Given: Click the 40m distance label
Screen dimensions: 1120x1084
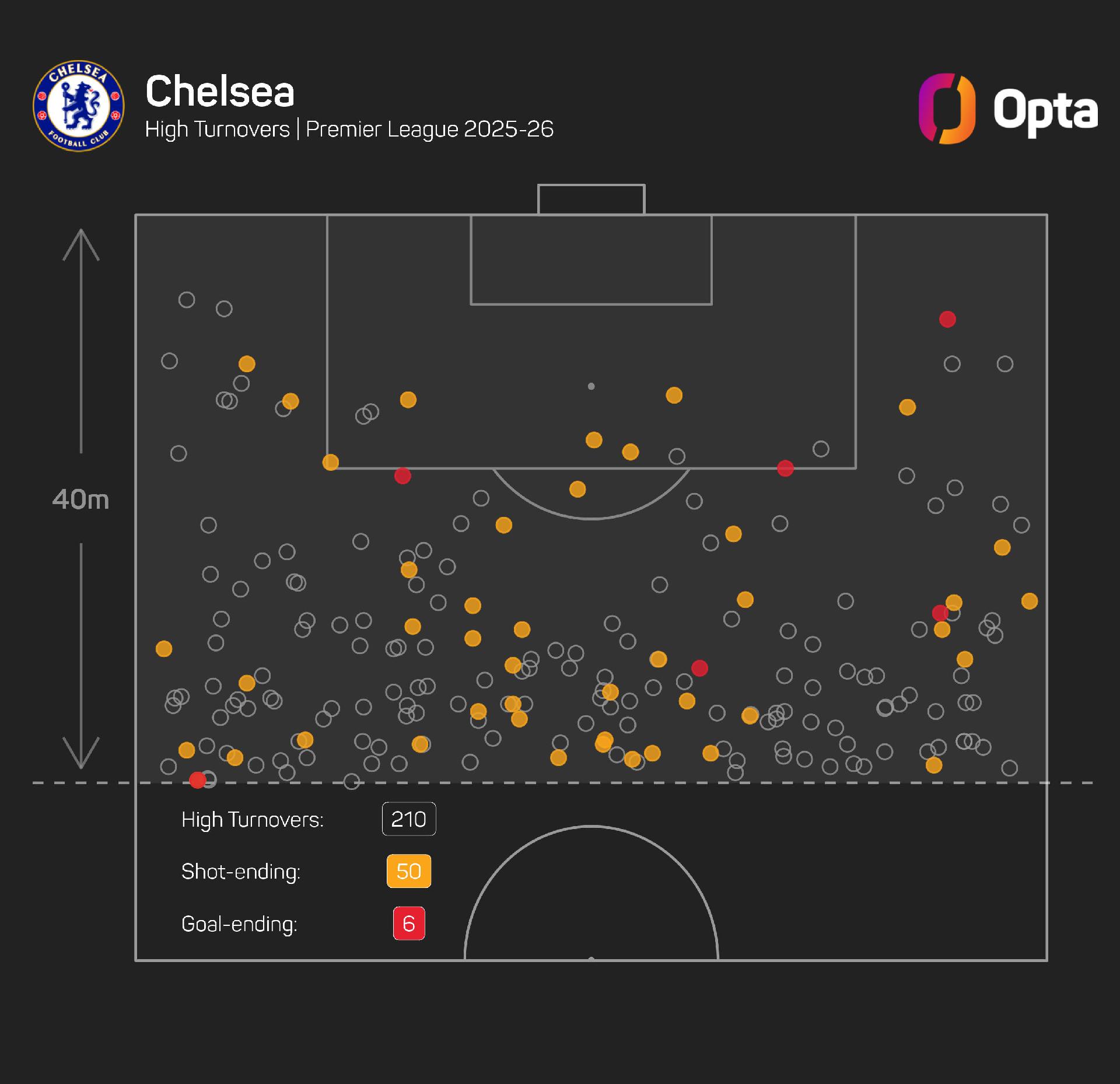Looking at the screenshot, I should click(80, 499).
